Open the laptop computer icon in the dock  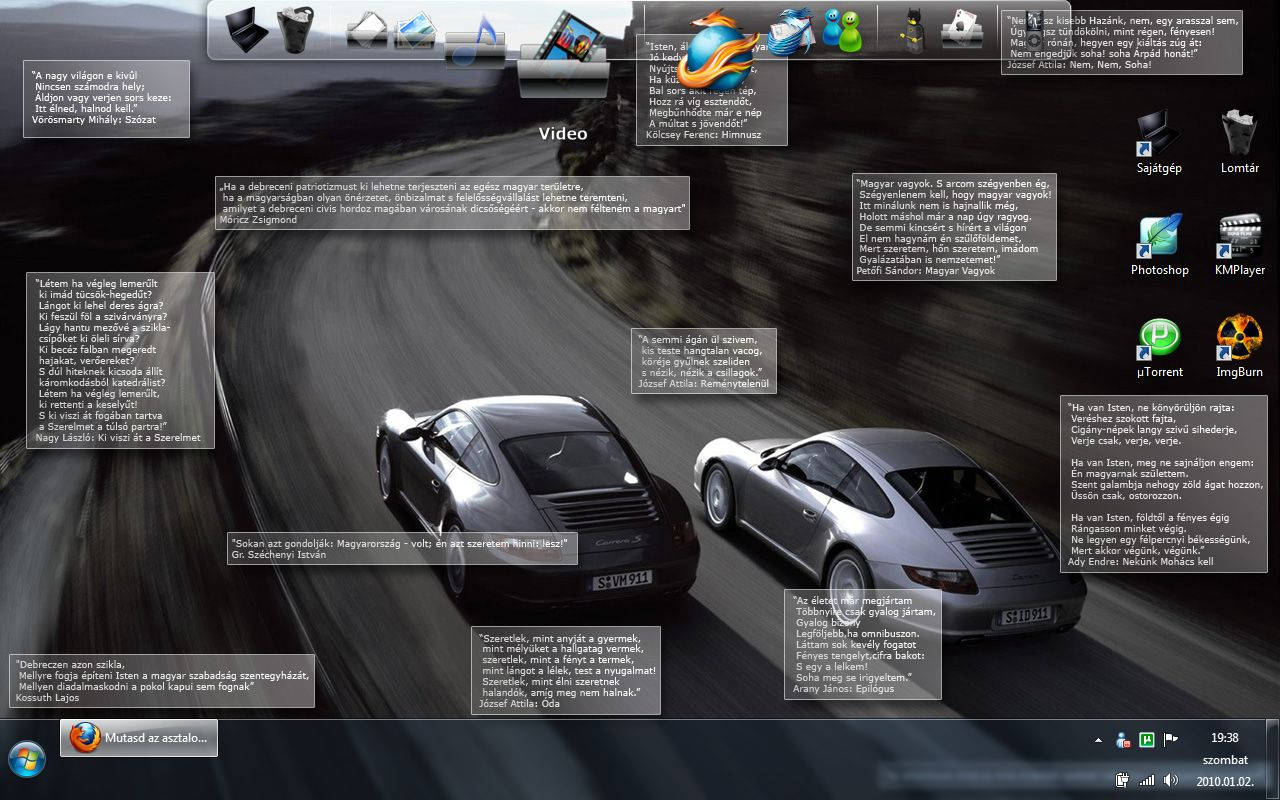pos(246,29)
